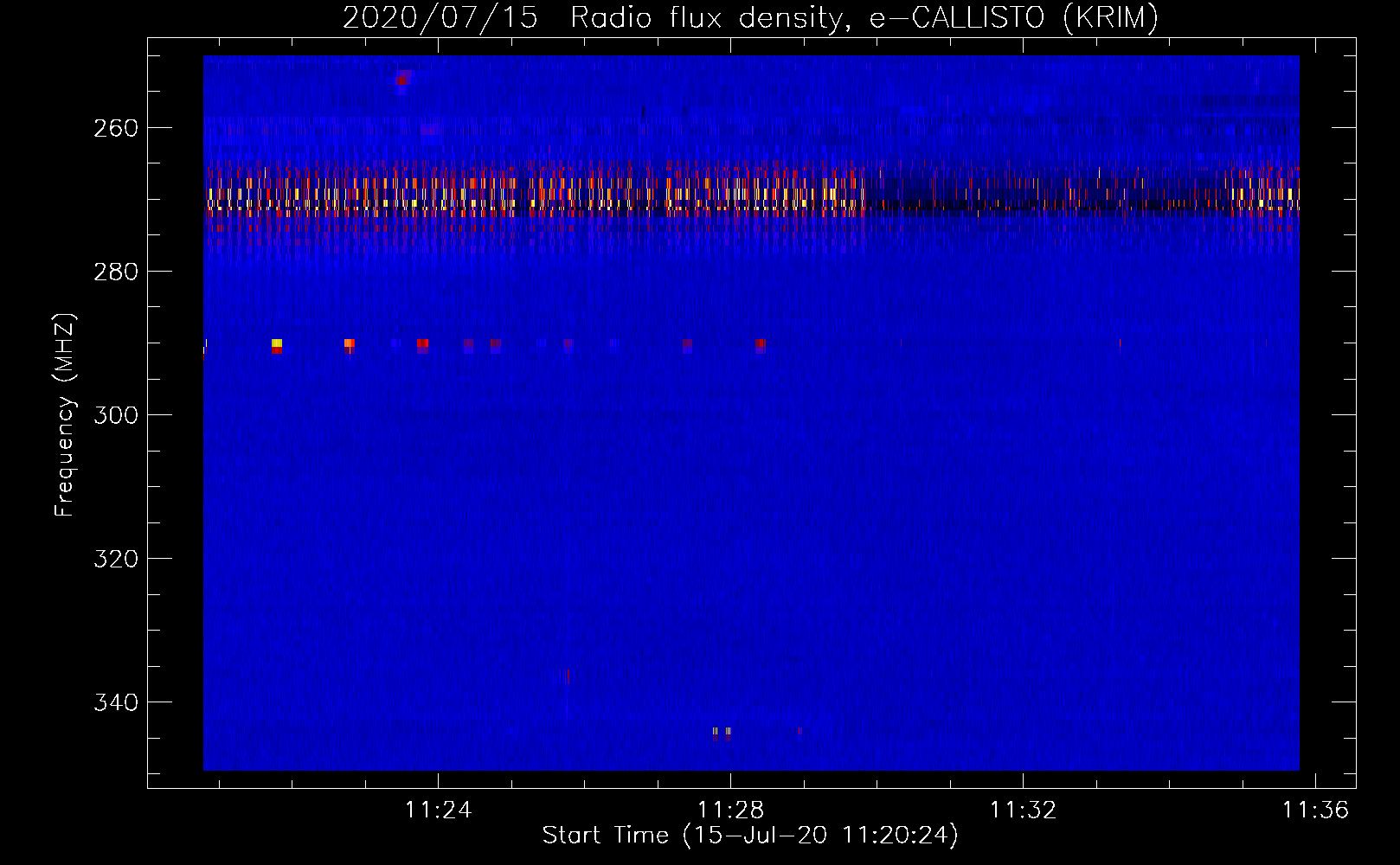Viewport: 1400px width, 865px height.
Task: Click the 320 frequency tick label
Action: [116, 559]
